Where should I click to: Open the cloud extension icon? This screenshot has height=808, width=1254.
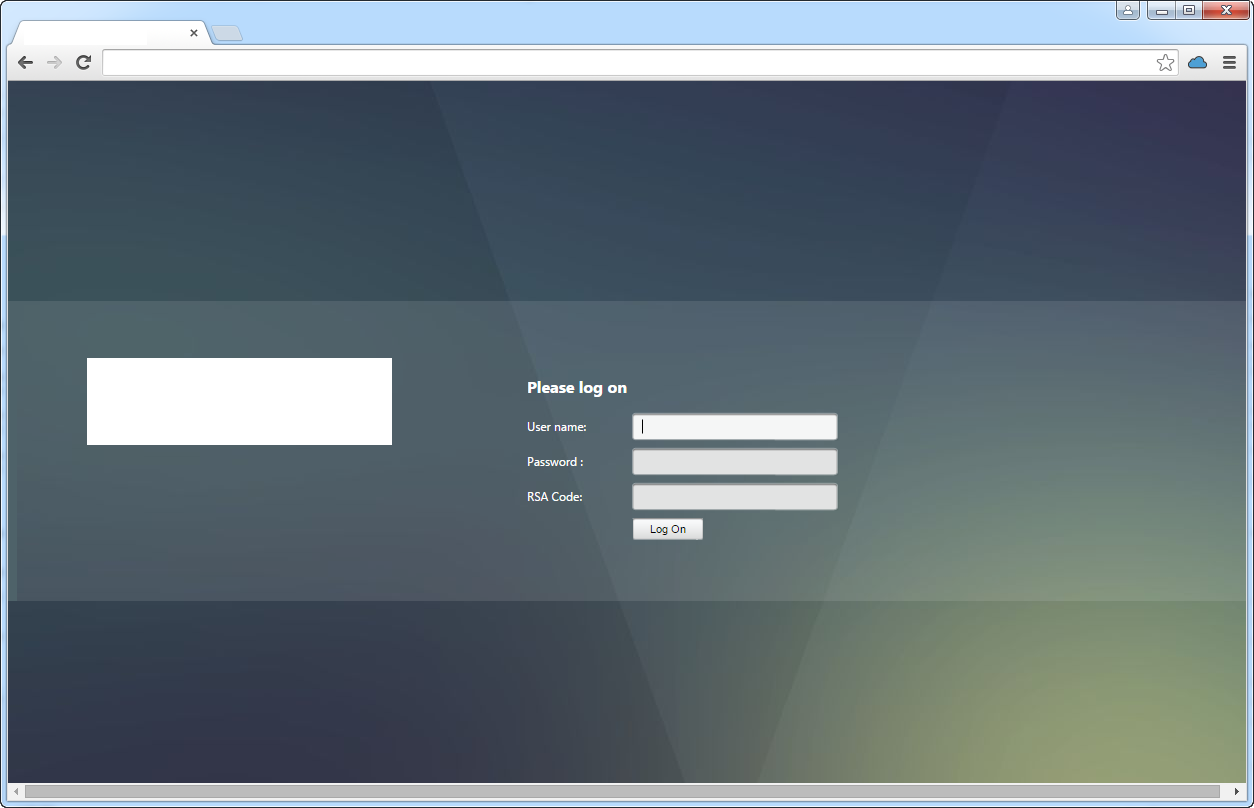(x=1197, y=63)
